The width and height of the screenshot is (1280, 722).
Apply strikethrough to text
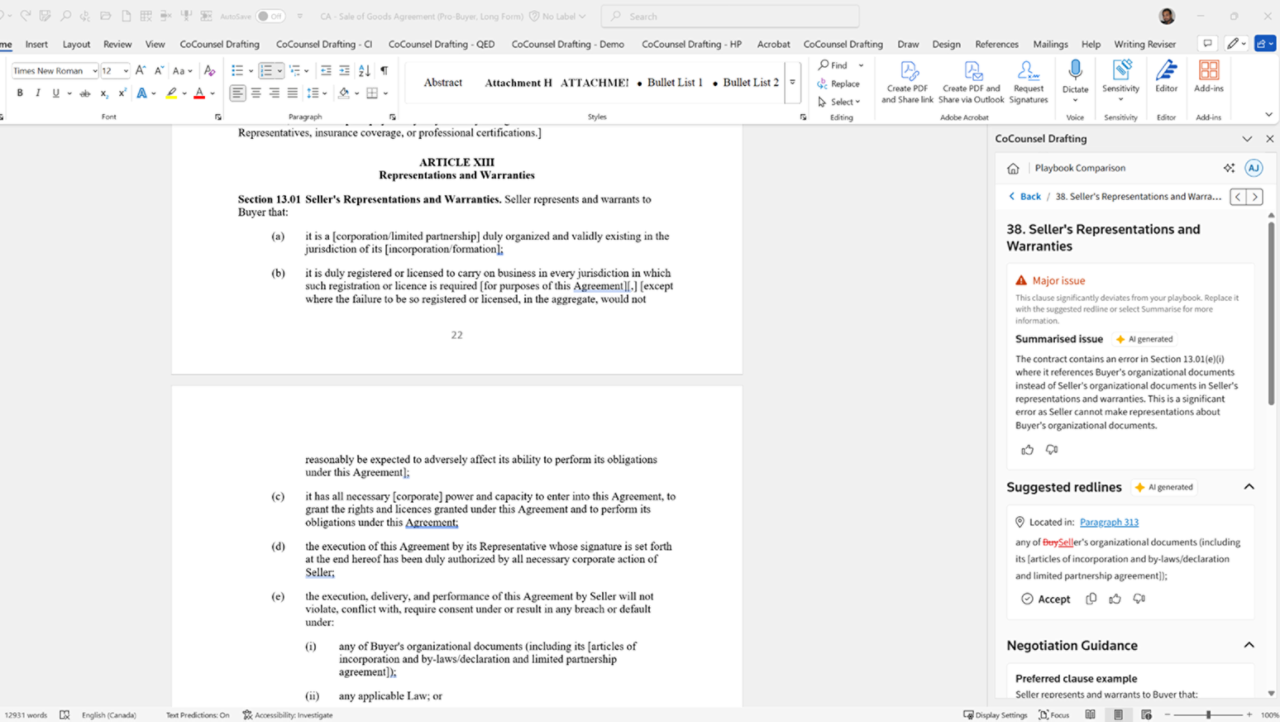coord(85,93)
